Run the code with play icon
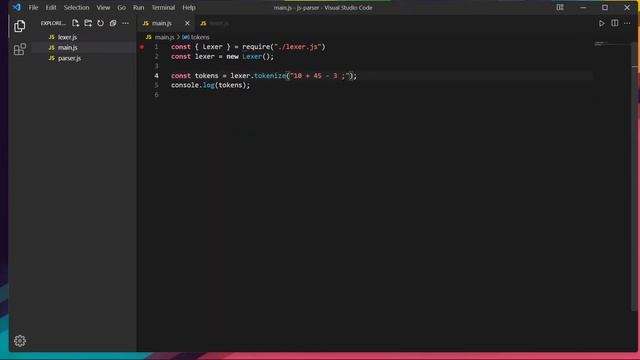 tap(602, 23)
